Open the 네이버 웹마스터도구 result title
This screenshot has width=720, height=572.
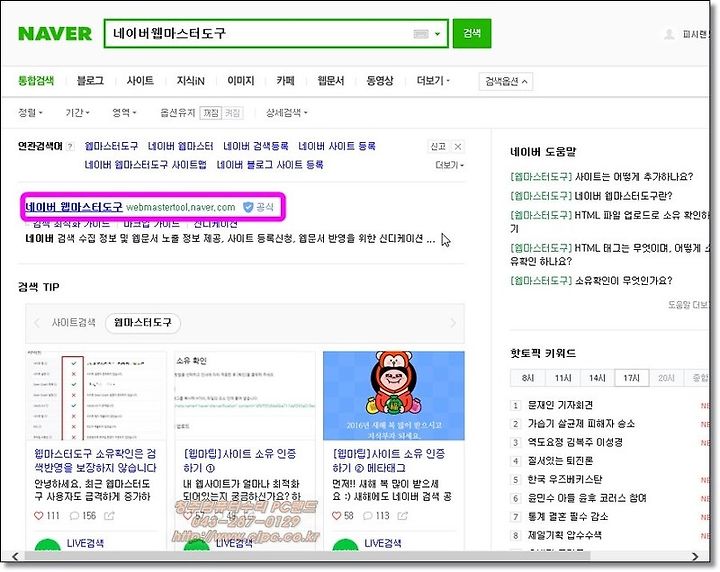pyautogui.click(x=74, y=207)
